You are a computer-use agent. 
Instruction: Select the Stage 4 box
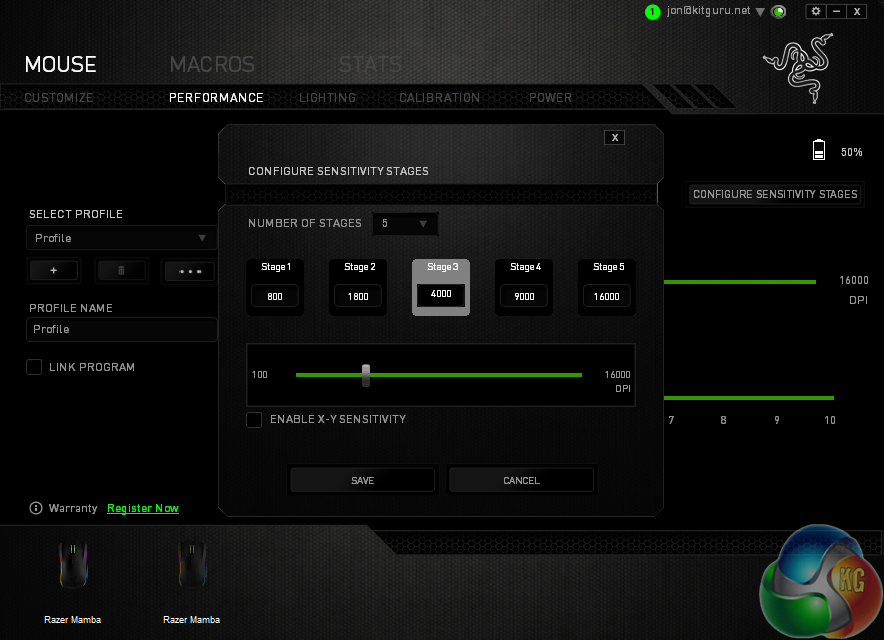524,287
